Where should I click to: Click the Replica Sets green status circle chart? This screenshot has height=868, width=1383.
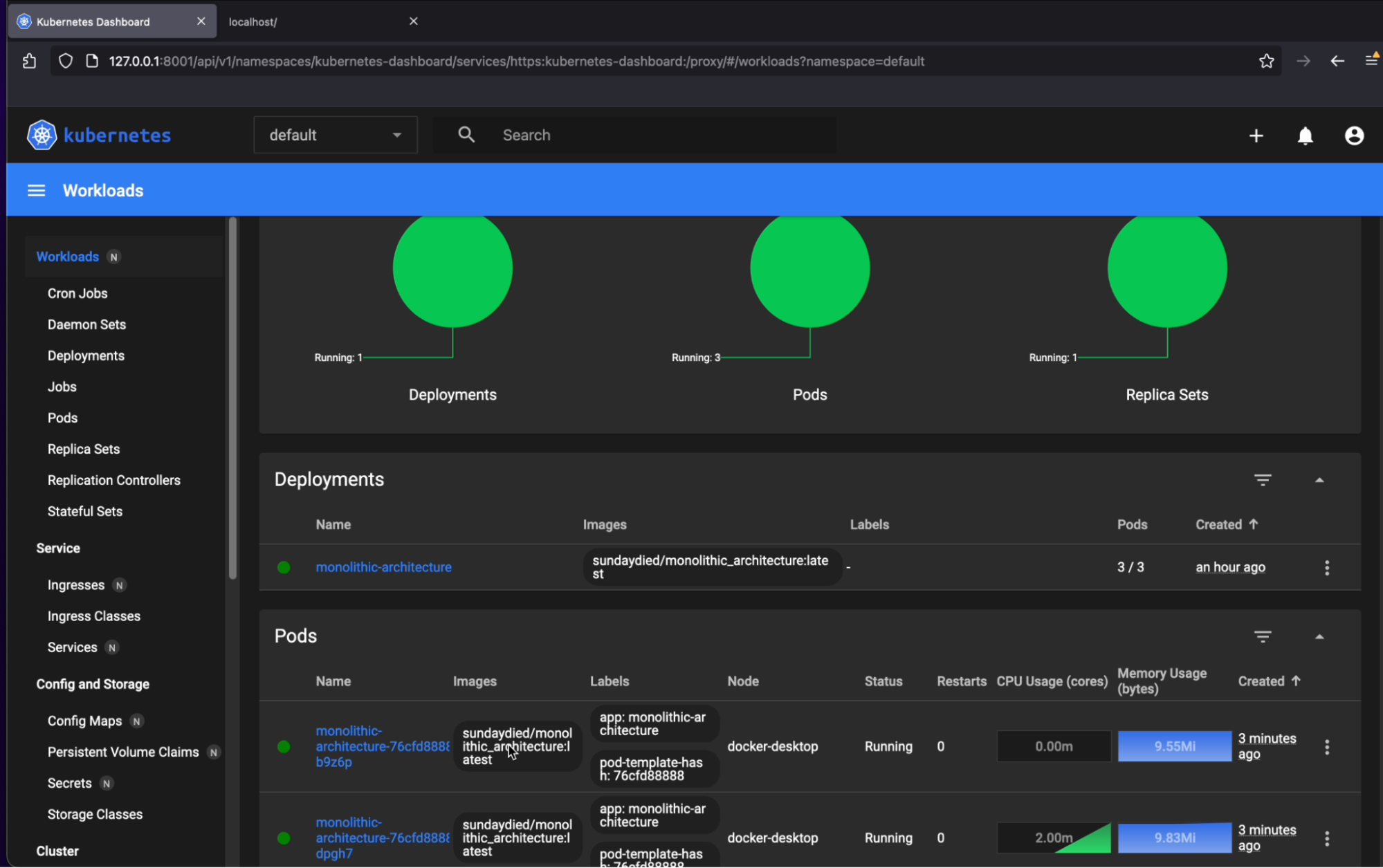(1167, 268)
